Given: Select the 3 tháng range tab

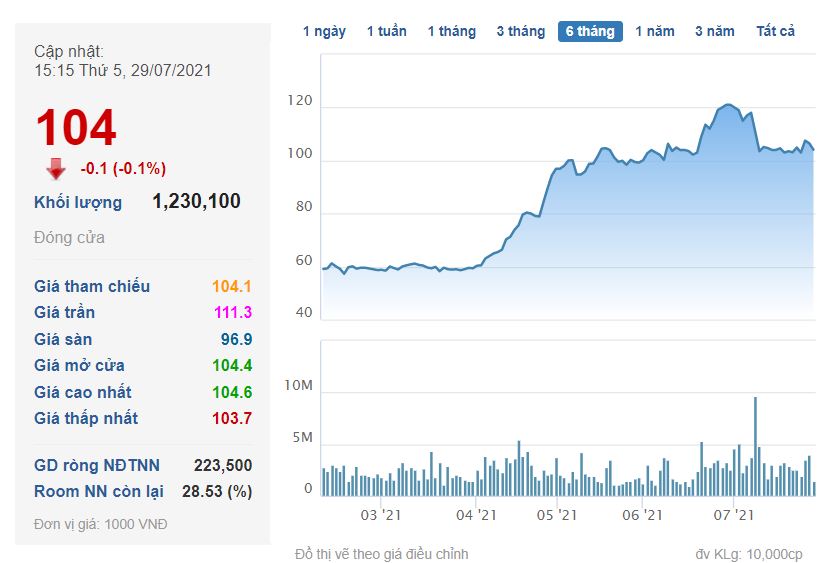Looking at the screenshot, I should click(x=520, y=31).
